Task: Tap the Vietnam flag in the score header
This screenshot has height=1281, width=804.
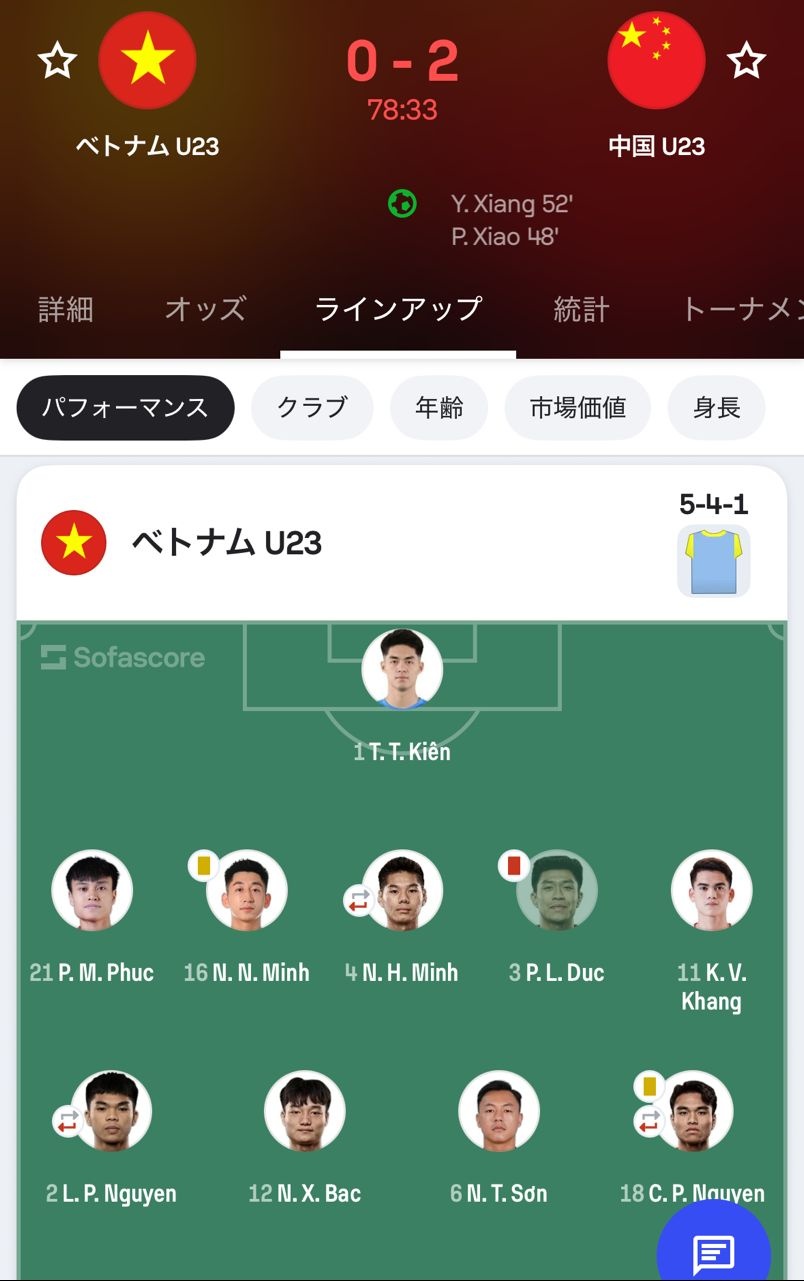Action: pos(147,61)
